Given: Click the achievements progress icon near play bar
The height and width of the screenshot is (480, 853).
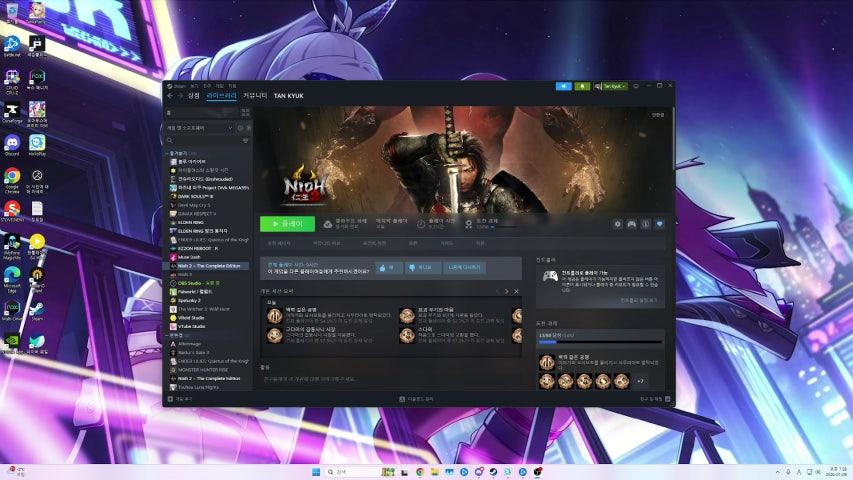Looking at the screenshot, I should 468,224.
